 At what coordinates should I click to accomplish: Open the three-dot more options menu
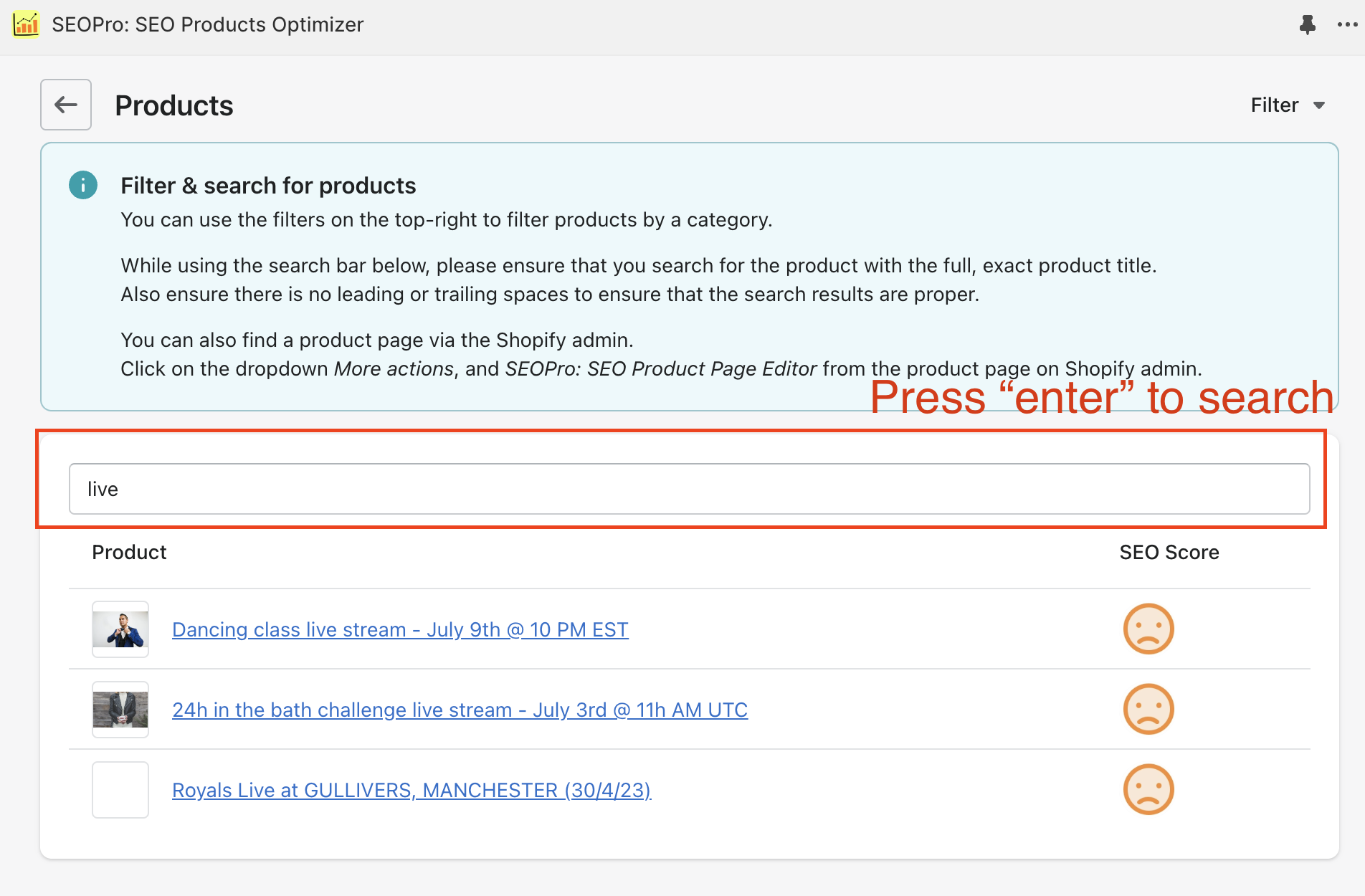[1346, 25]
